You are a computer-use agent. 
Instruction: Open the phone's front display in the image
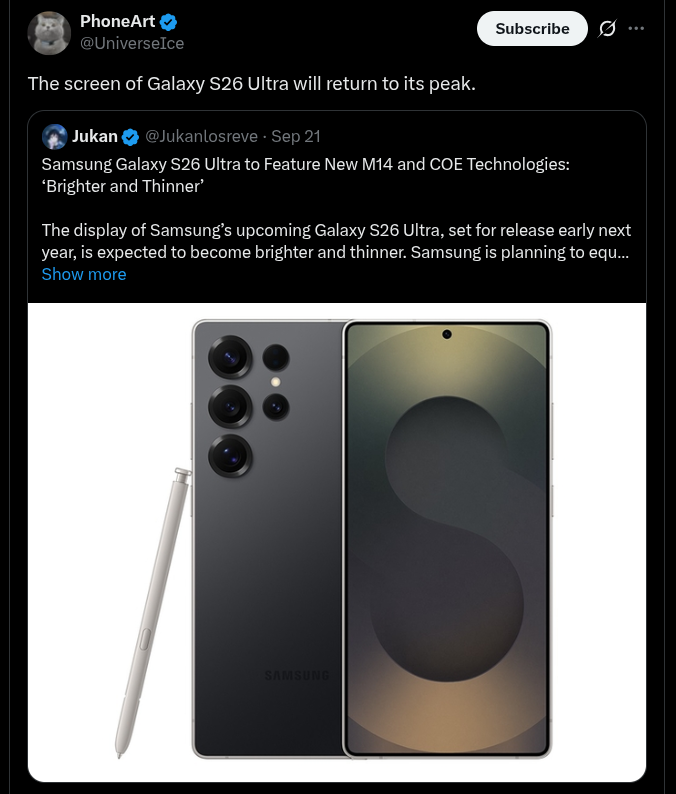[447, 540]
